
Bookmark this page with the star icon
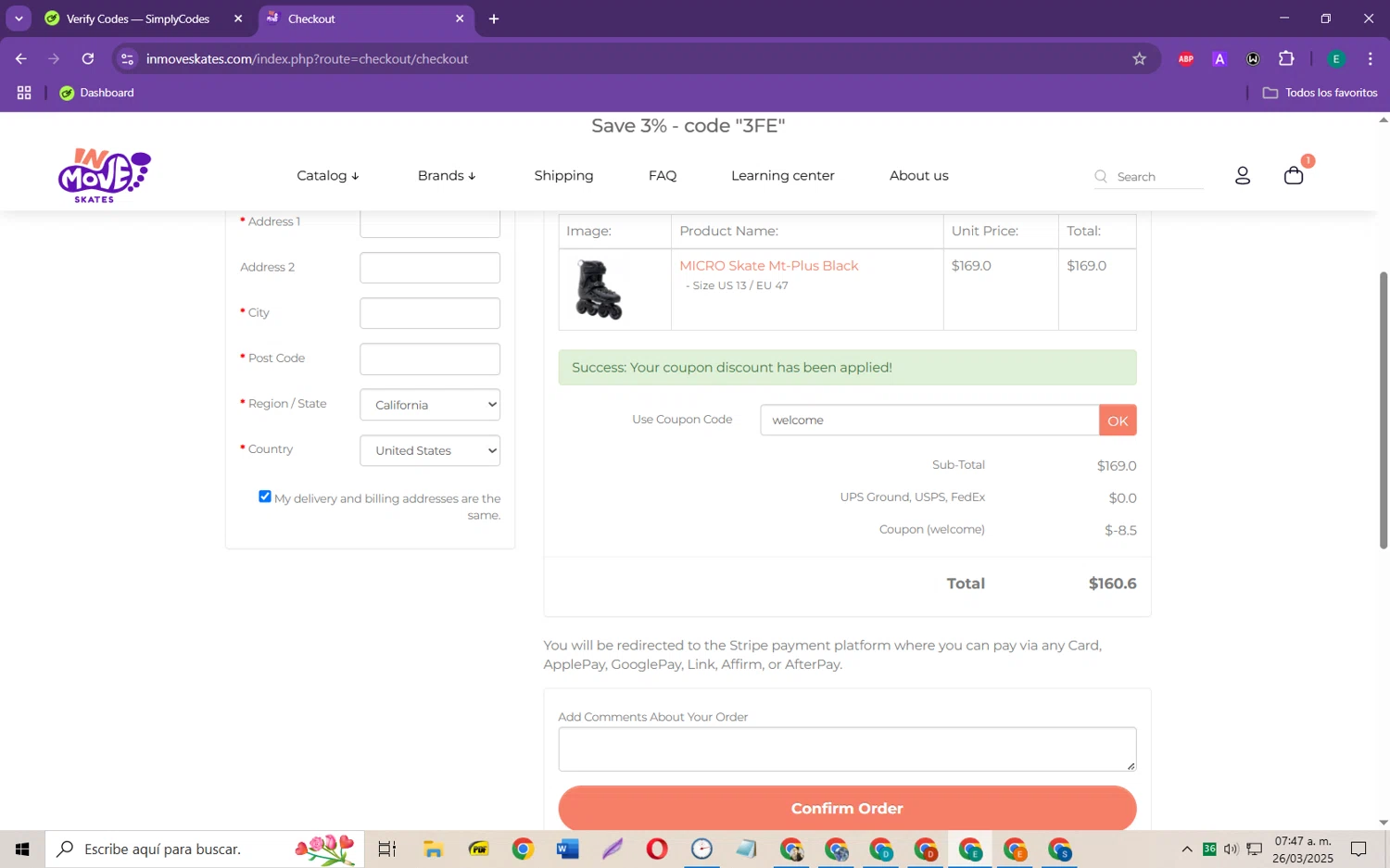tap(1139, 58)
